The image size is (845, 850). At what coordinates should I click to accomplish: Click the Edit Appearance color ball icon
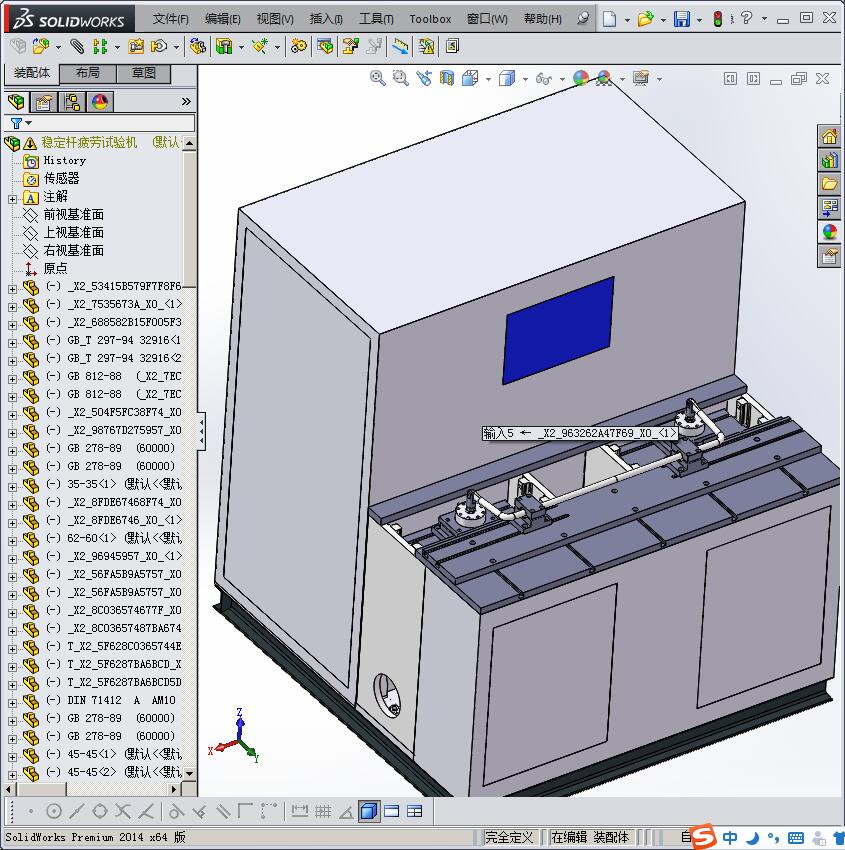tap(581, 79)
